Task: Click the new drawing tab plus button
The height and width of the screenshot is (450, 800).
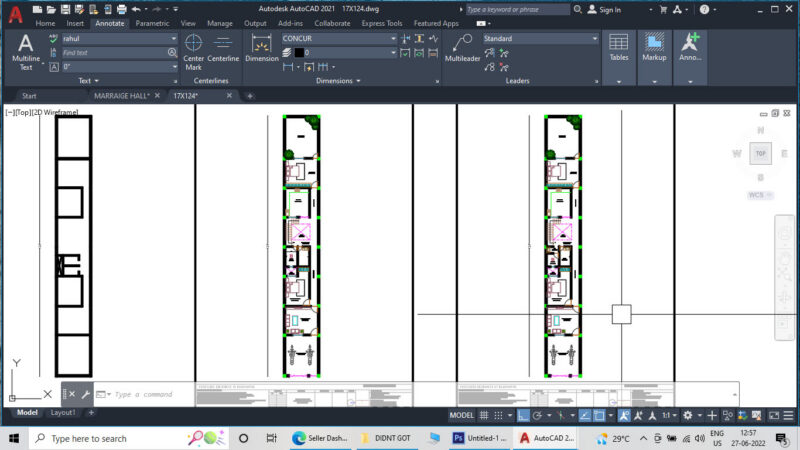Action: [x=250, y=95]
